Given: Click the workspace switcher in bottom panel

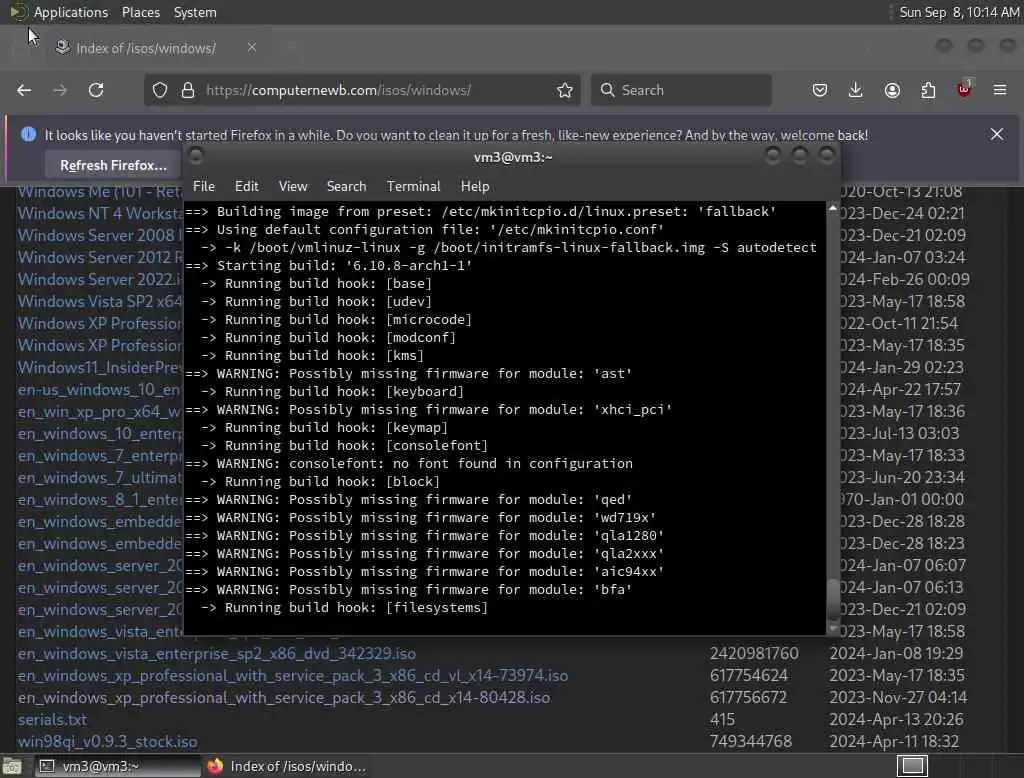Looking at the screenshot, I should pyautogui.click(x=912, y=766).
